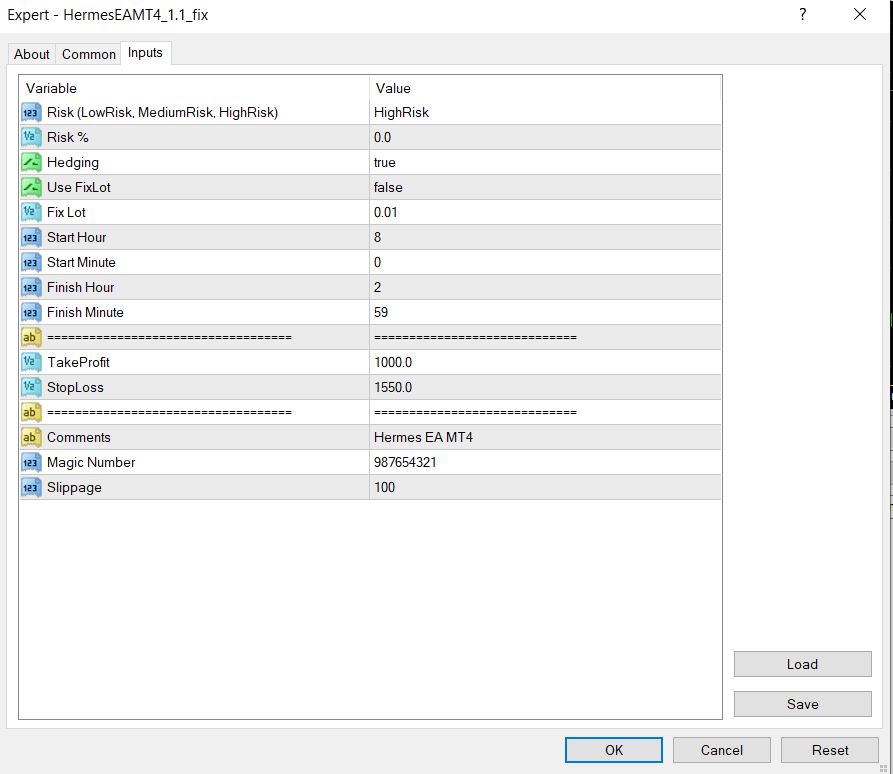Image resolution: width=893 pixels, height=774 pixels.
Task: Switch to the About tab
Action: 31,54
